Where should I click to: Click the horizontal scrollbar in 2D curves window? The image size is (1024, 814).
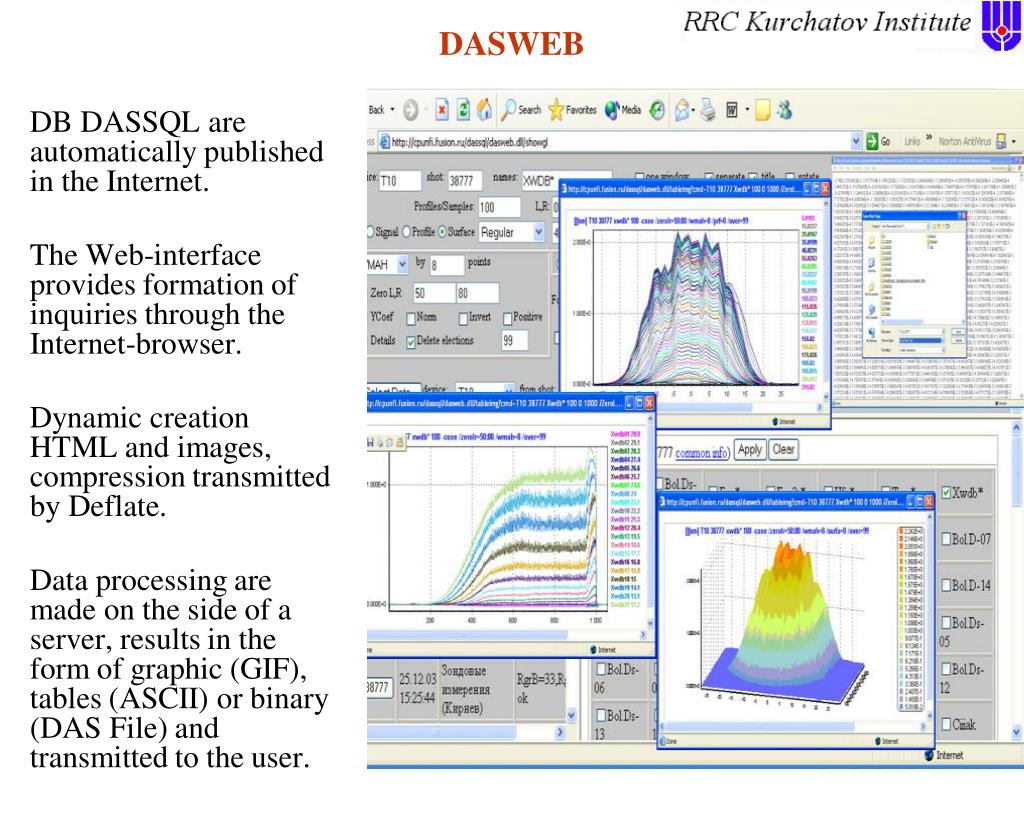click(507, 634)
